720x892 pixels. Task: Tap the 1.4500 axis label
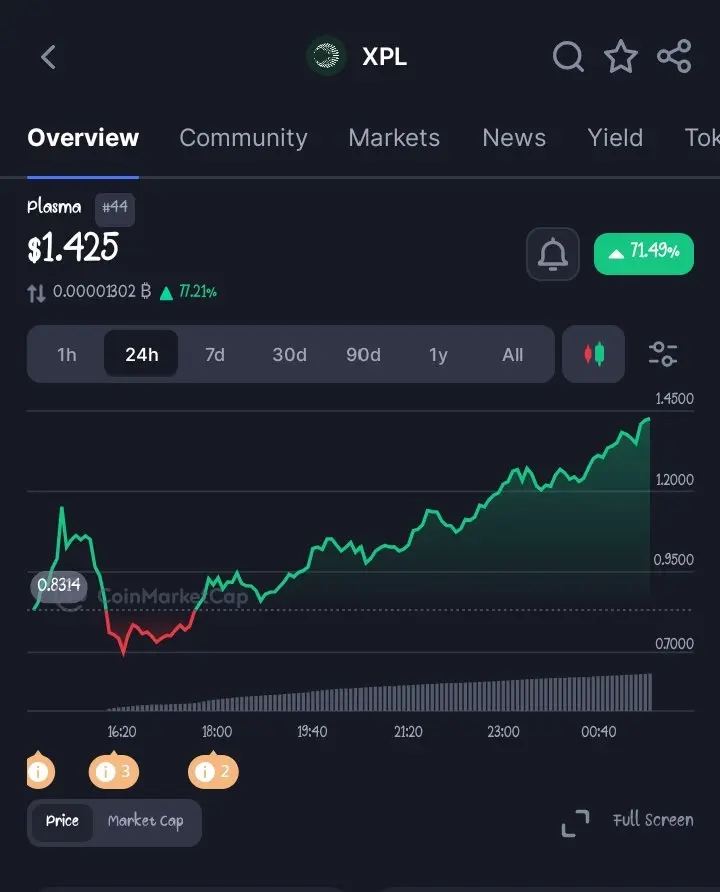(675, 399)
